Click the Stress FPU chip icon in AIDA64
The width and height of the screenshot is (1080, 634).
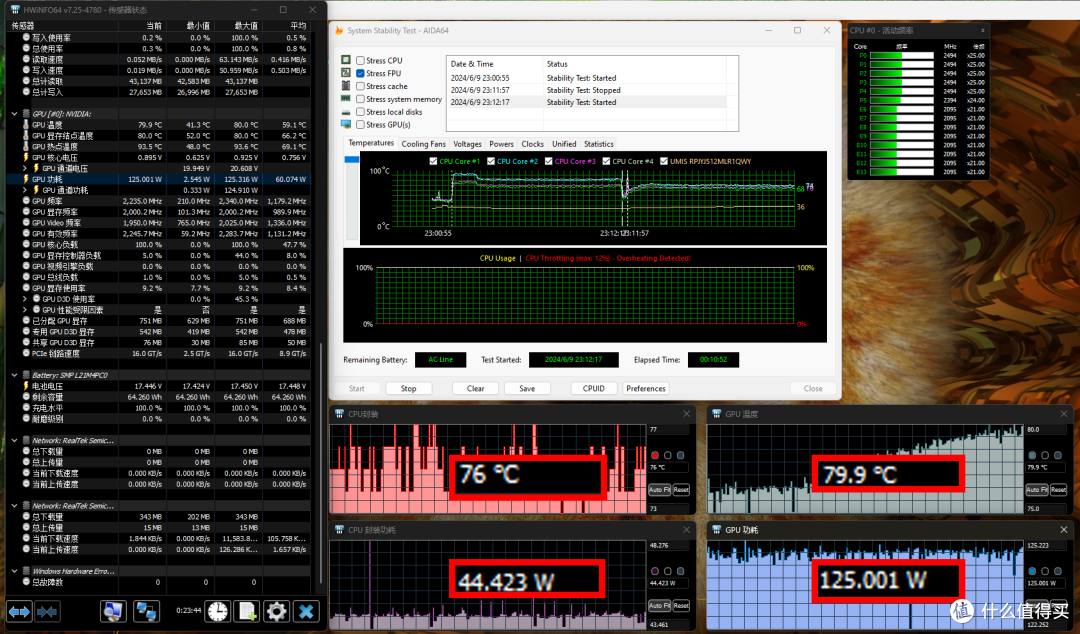click(346, 72)
